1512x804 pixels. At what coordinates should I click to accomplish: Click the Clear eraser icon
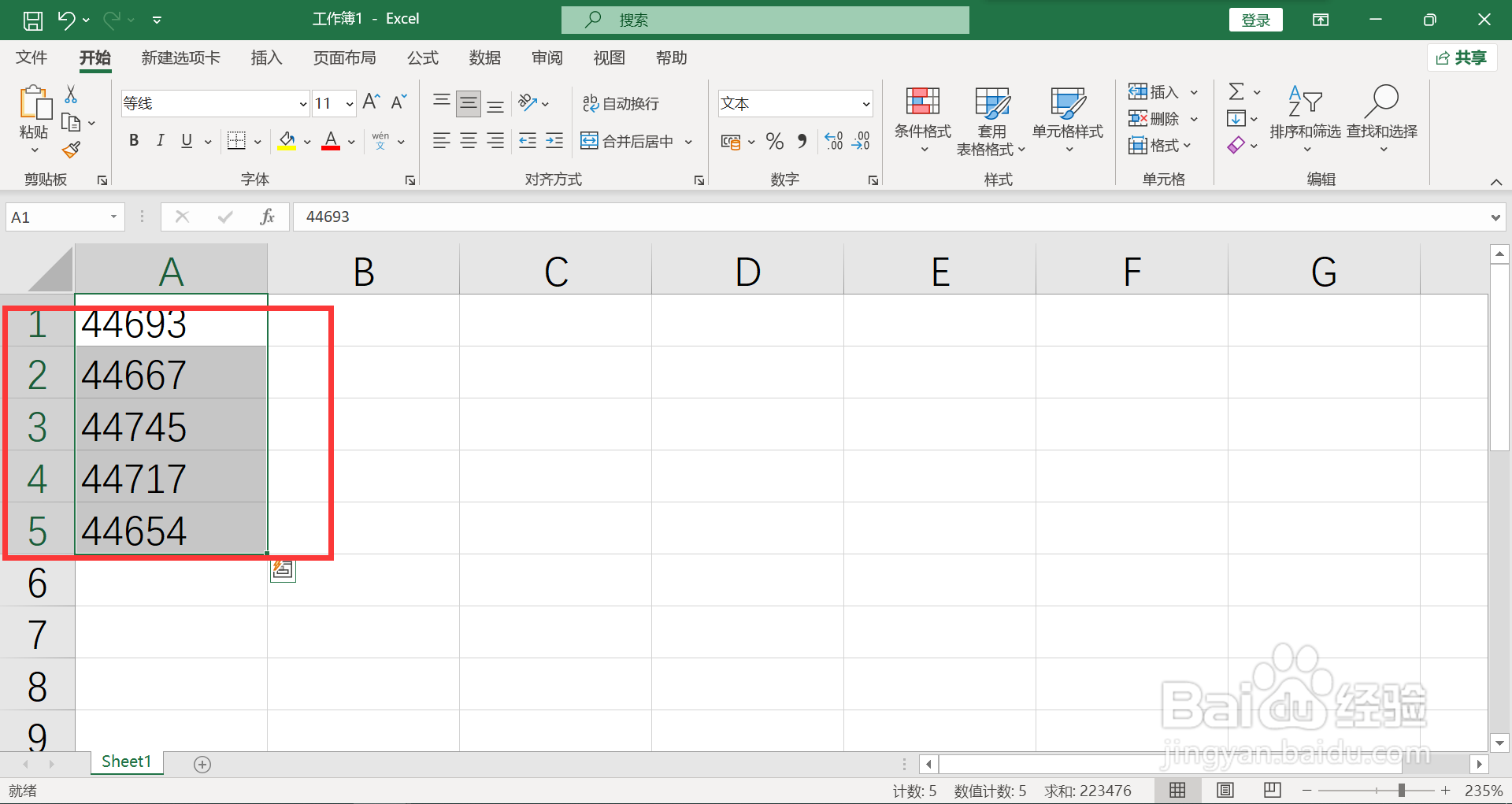pos(1236,145)
